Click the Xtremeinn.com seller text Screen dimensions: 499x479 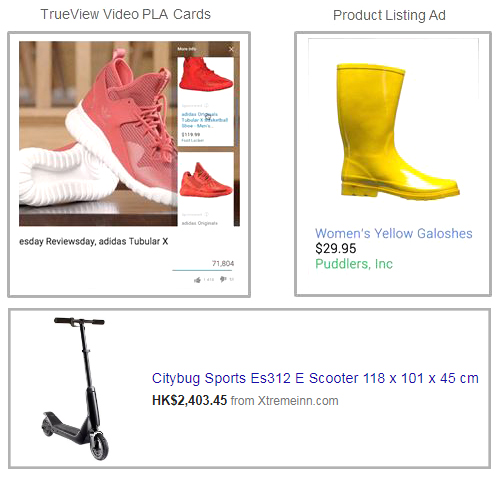click(298, 400)
